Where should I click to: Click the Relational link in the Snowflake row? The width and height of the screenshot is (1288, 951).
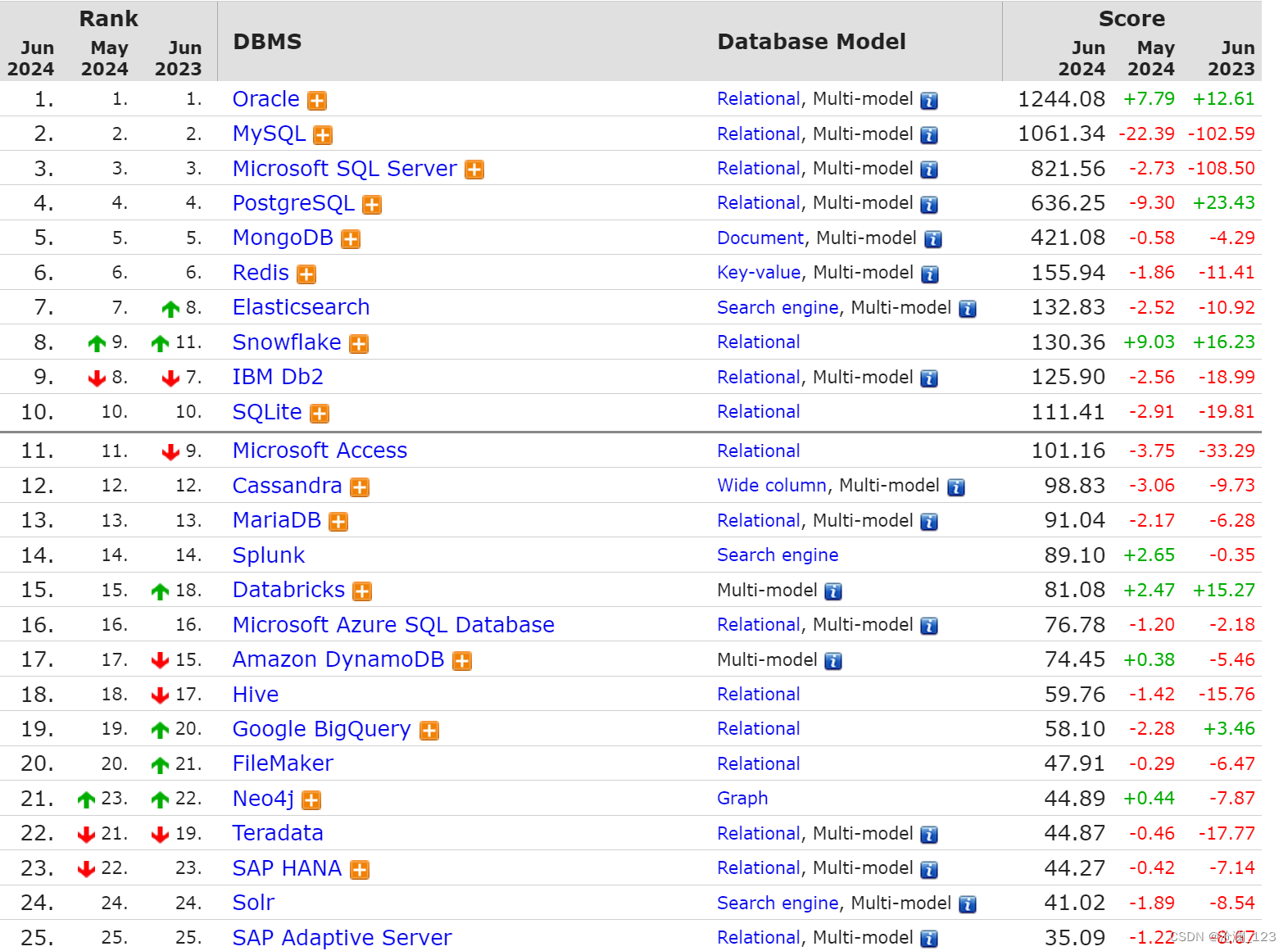click(759, 342)
